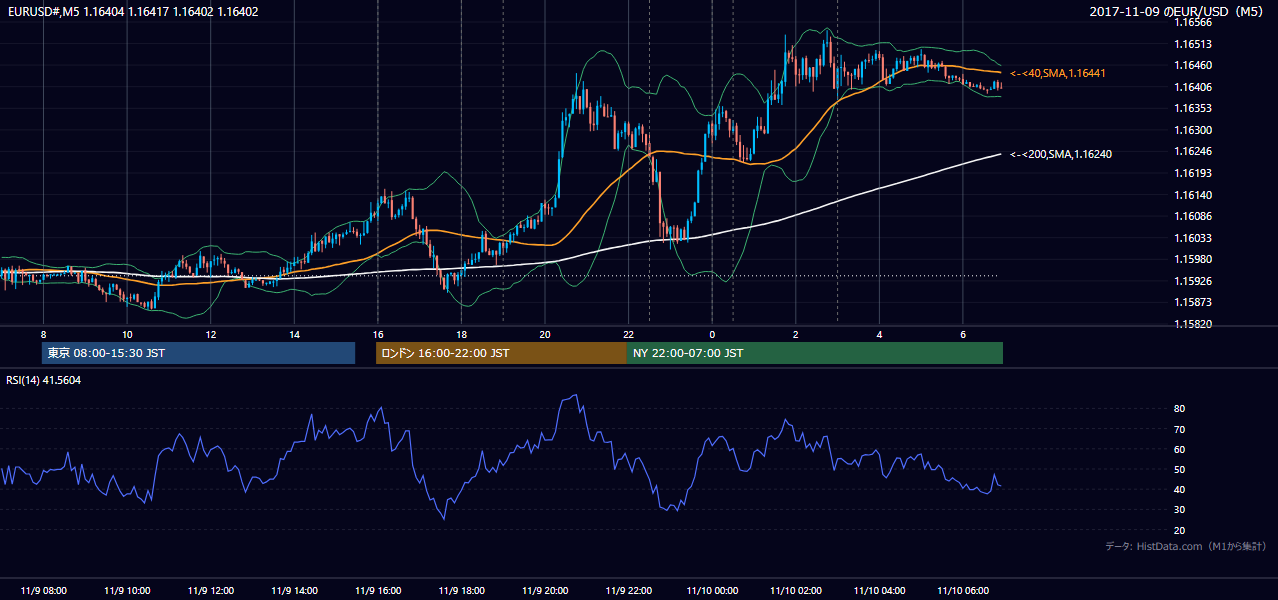
Task: Click price level 1.15980 on axis
Action: (1193, 259)
